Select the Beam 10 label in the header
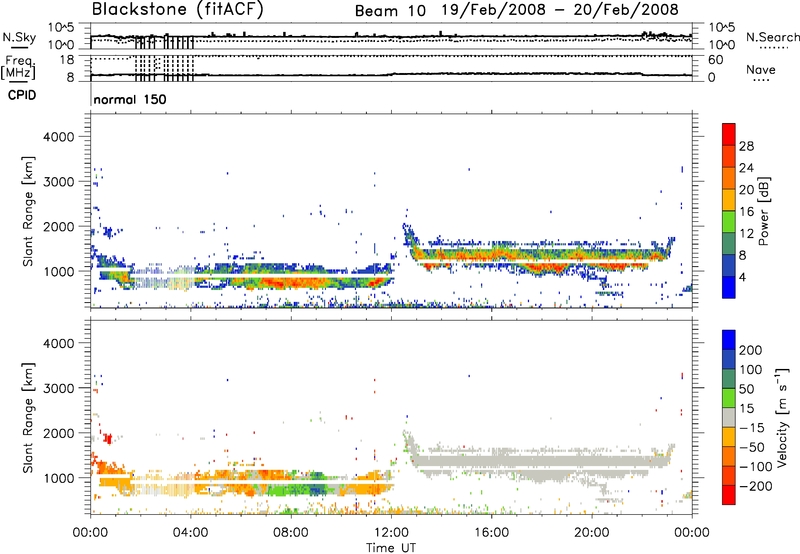Screen dimensions: 800x554 coord(390,11)
